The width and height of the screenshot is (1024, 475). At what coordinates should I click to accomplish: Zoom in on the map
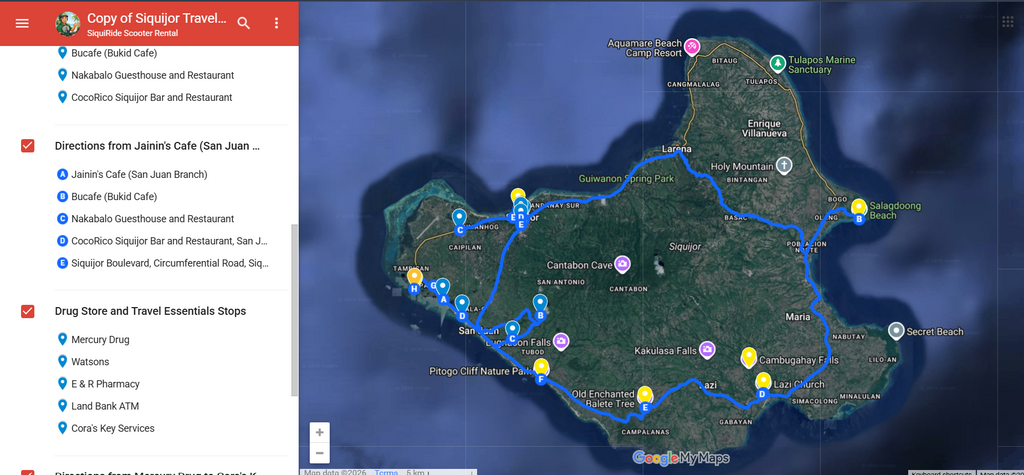pyautogui.click(x=319, y=433)
